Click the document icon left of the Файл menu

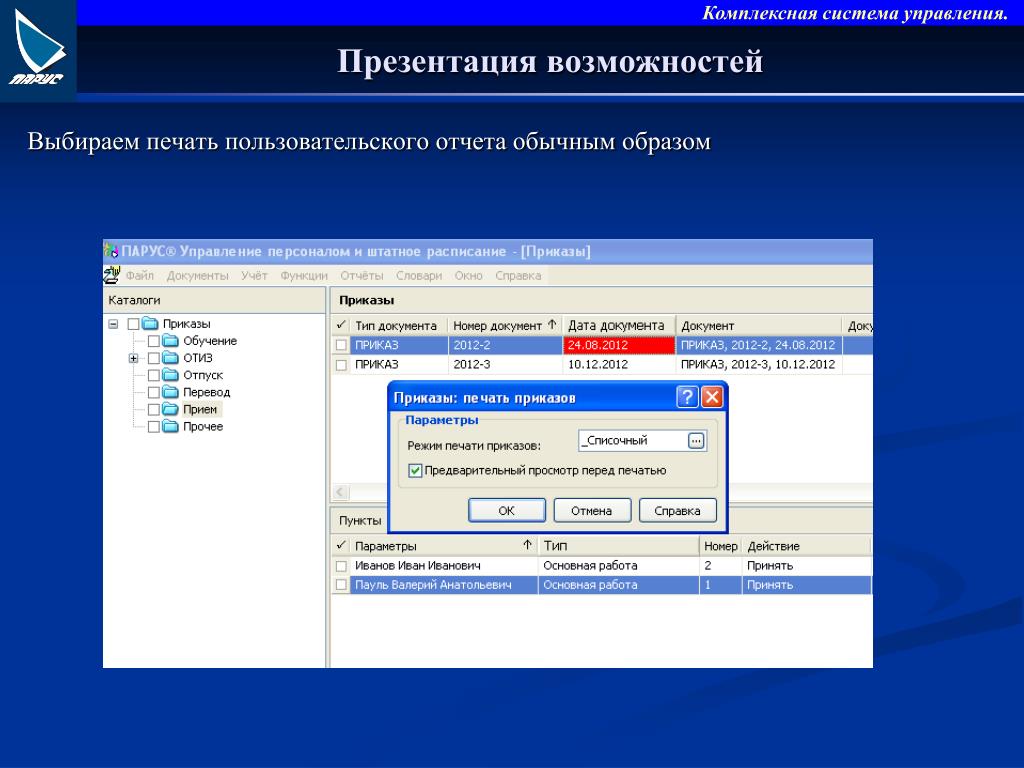click(112, 275)
